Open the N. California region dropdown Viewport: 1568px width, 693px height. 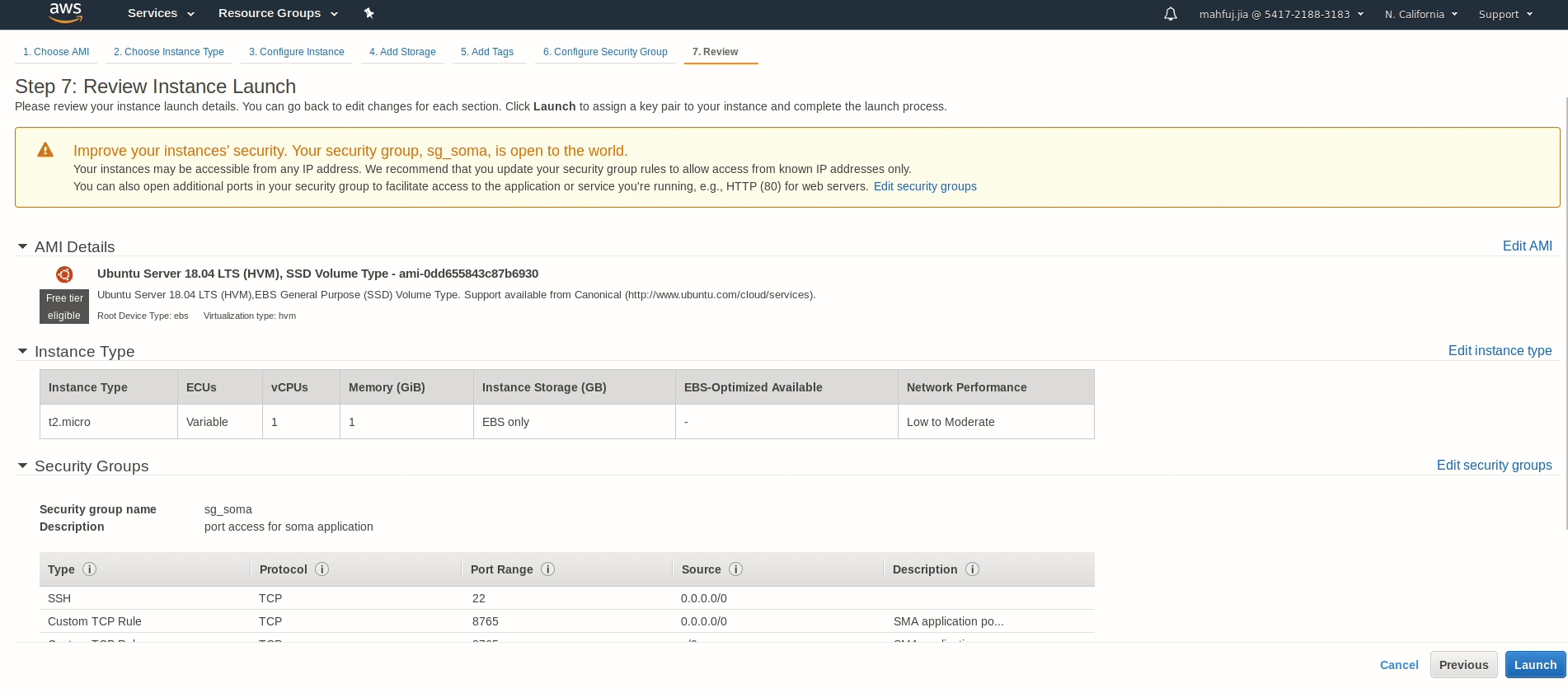(1421, 14)
